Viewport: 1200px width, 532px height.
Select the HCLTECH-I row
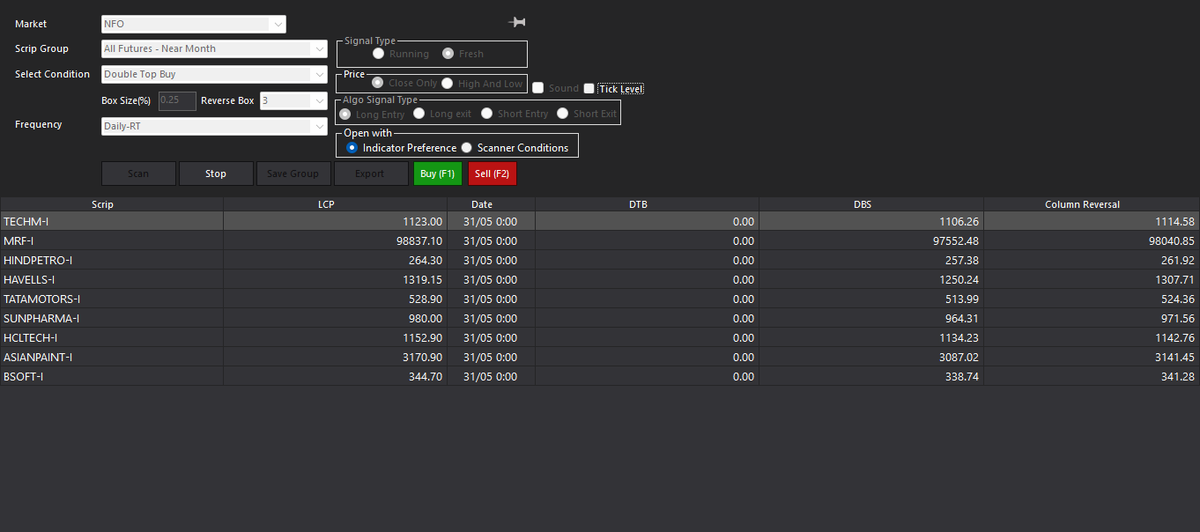pyautogui.click(x=600, y=338)
